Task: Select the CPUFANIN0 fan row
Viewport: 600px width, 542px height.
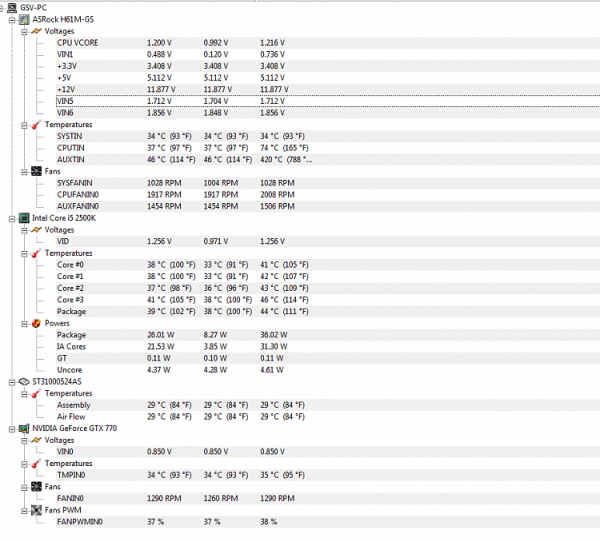Action: [x=328, y=194]
